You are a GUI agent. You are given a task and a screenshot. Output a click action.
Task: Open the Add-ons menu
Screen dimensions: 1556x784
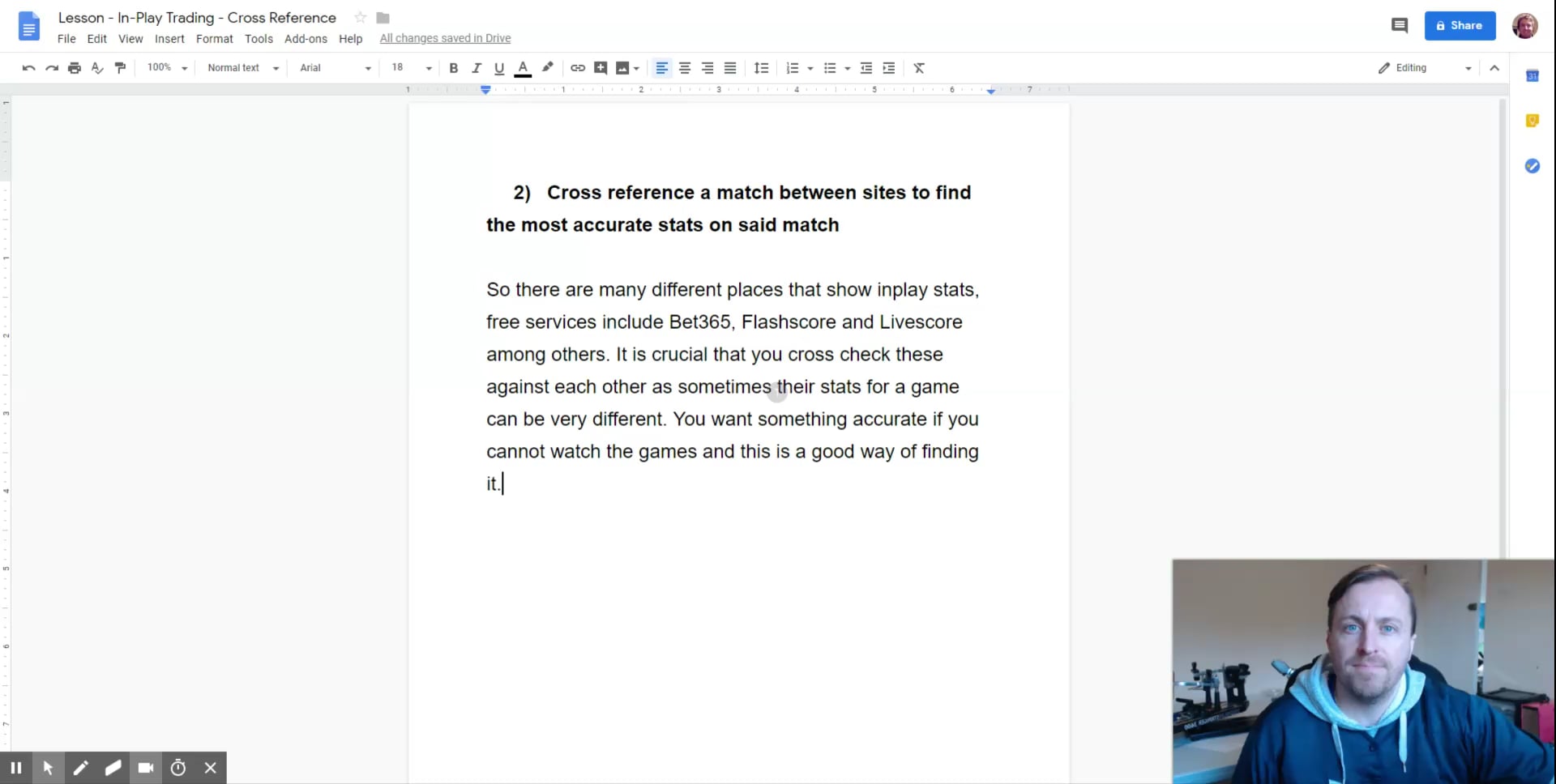pyautogui.click(x=306, y=39)
